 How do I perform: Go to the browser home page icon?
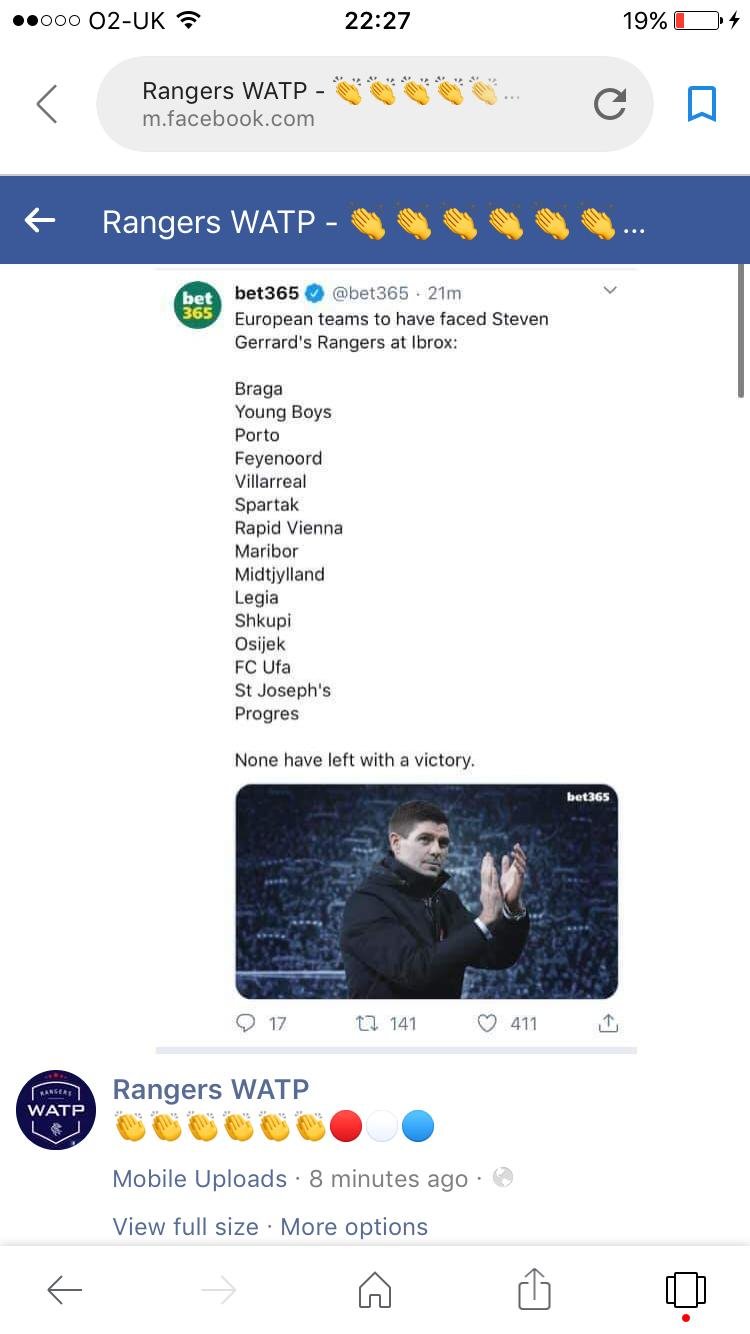375,1290
